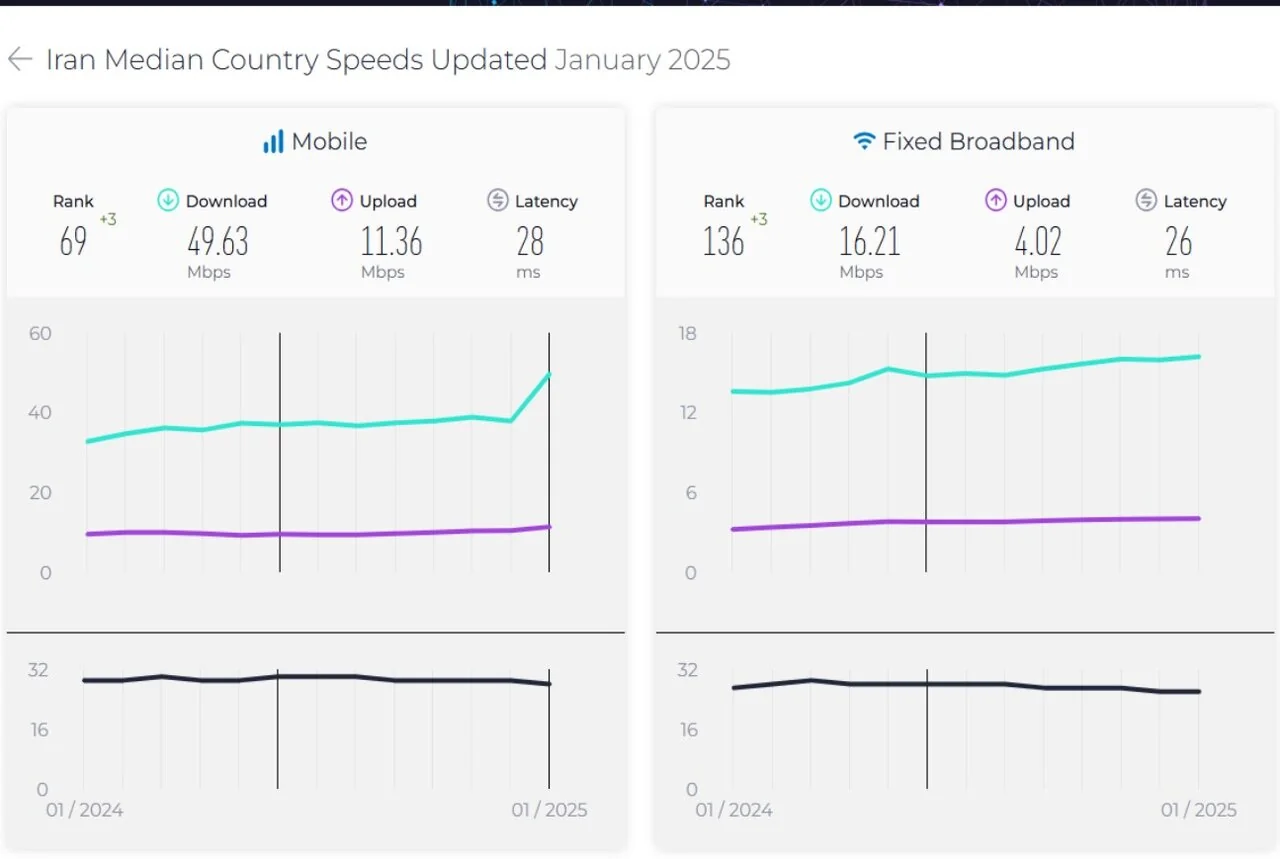Screen dimensions: 1280x859
Task: Click the Mobile Latency icon
Action: tap(498, 201)
